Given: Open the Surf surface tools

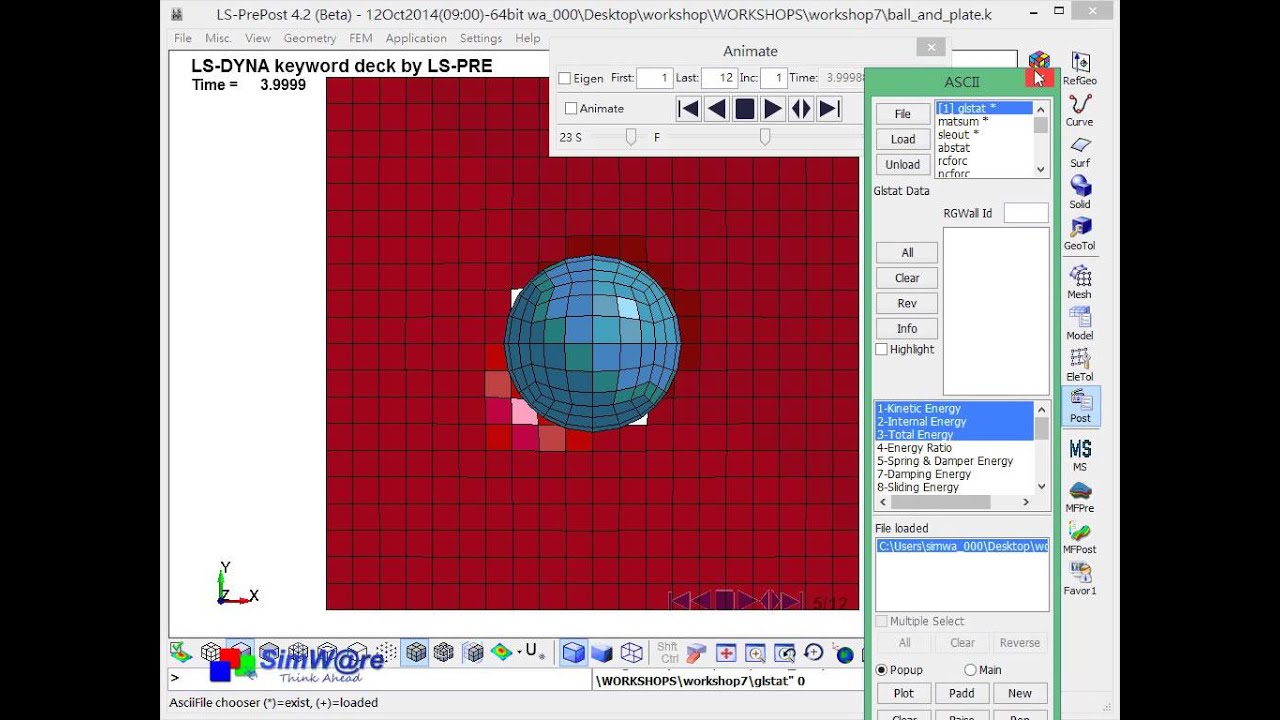Looking at the screenshot, I should click(1079, 151).
